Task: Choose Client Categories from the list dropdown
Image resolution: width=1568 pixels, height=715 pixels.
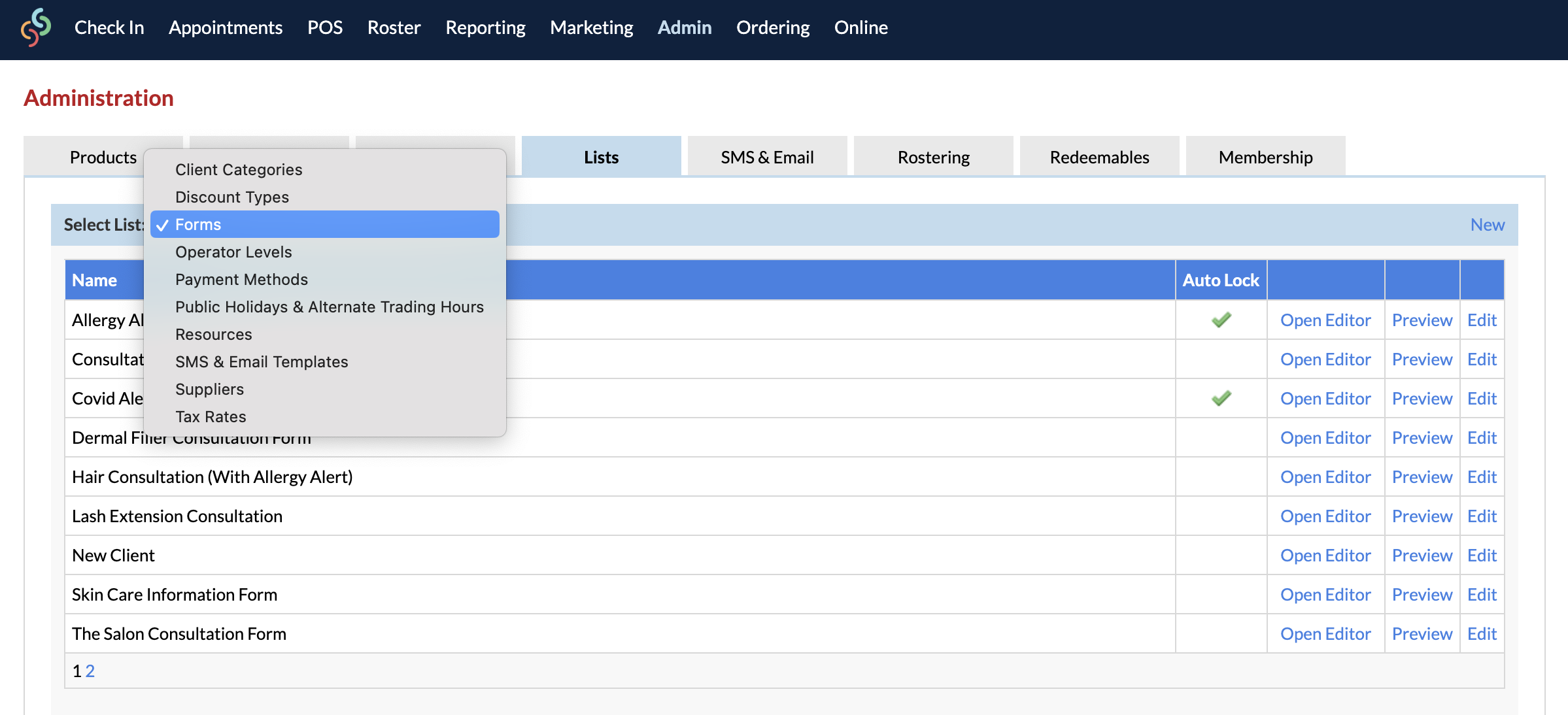Action: point(325,169)
